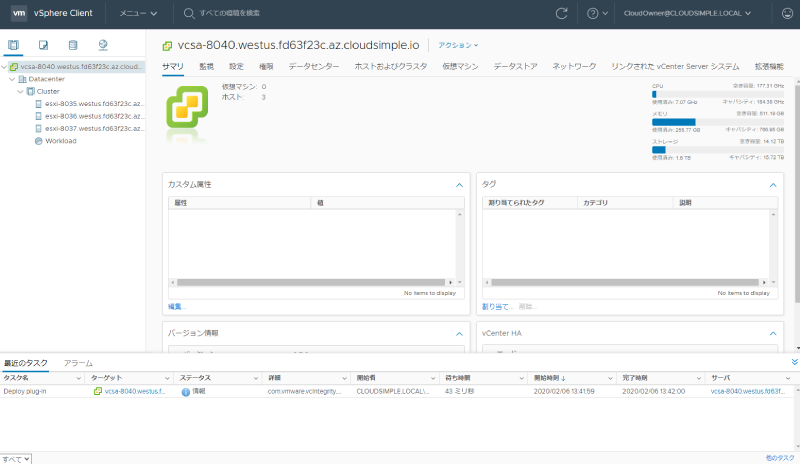Click host icon for esxi-8036
800x464 pixels.
pos(38,116)
